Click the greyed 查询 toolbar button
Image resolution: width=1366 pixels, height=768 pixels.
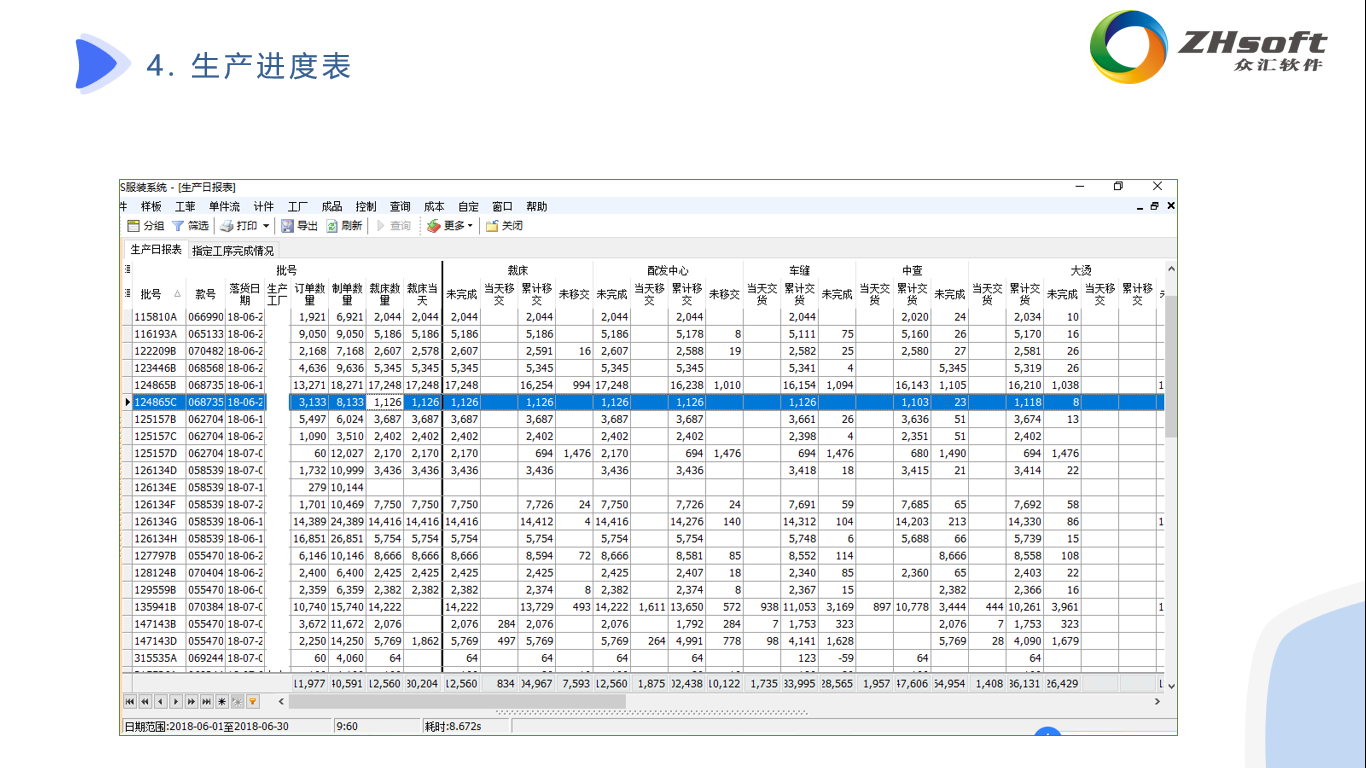click(x=393, y=226)
